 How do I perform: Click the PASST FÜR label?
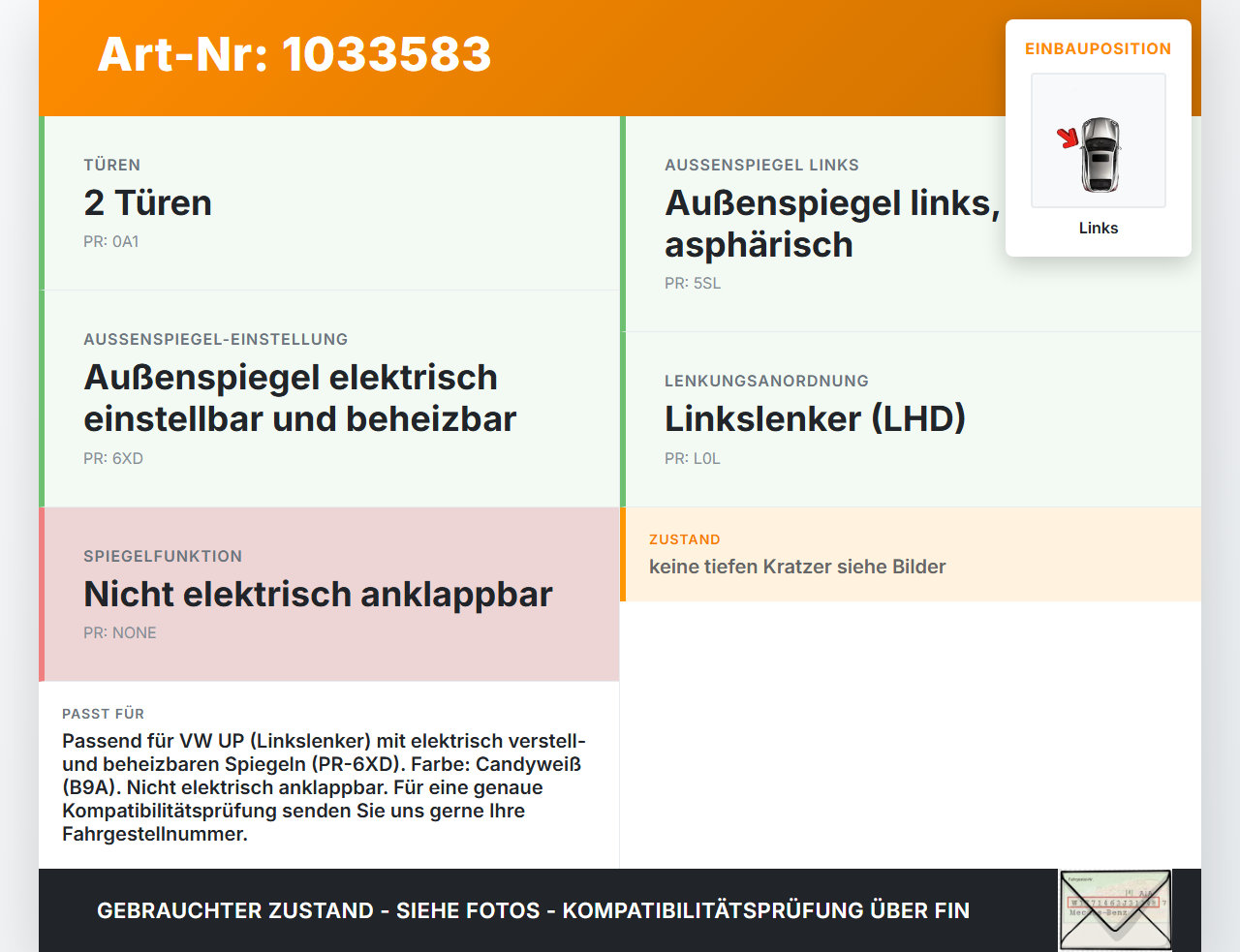(103, 714)
